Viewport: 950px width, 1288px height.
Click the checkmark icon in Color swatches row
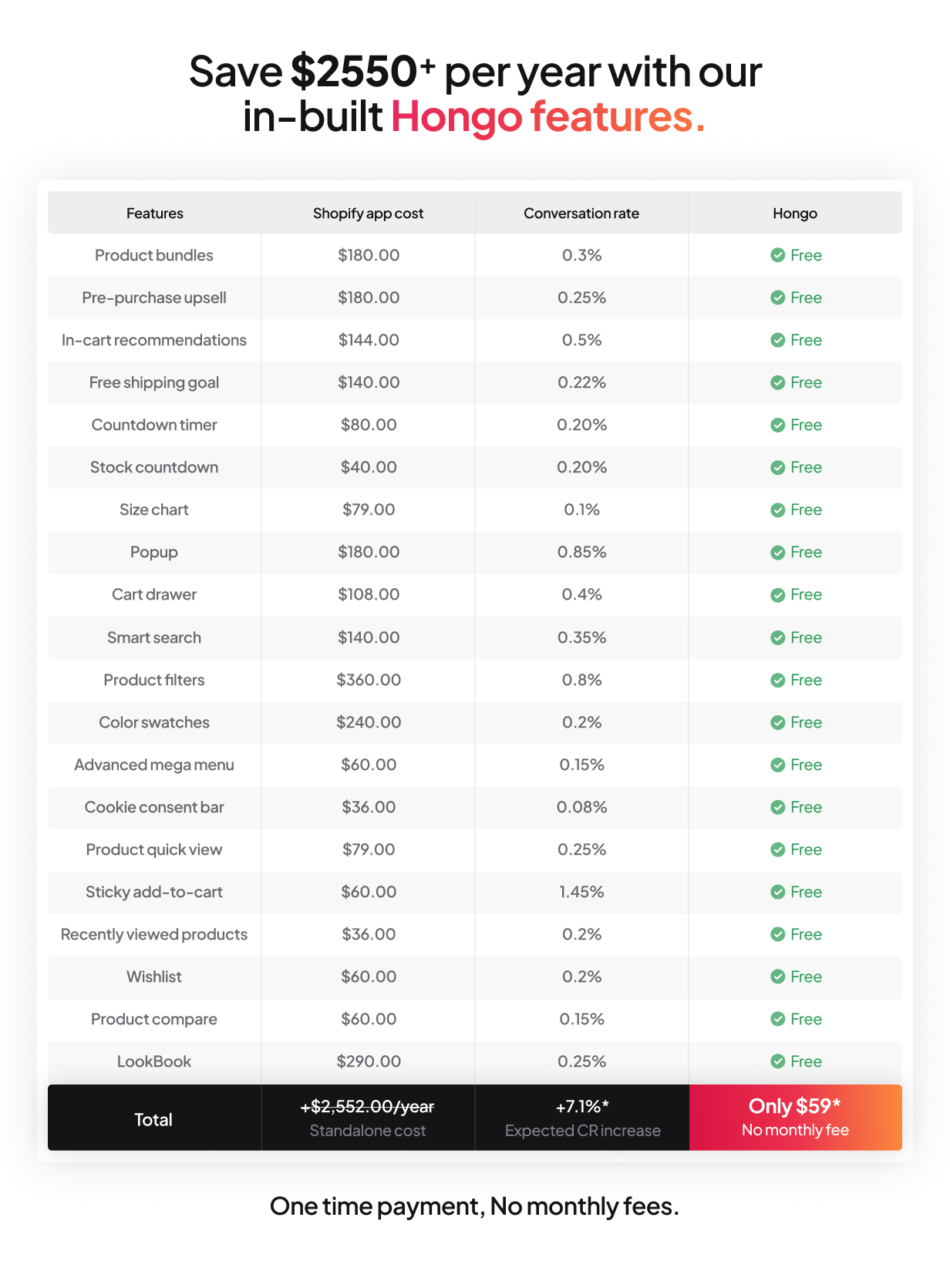click(777, 722)
